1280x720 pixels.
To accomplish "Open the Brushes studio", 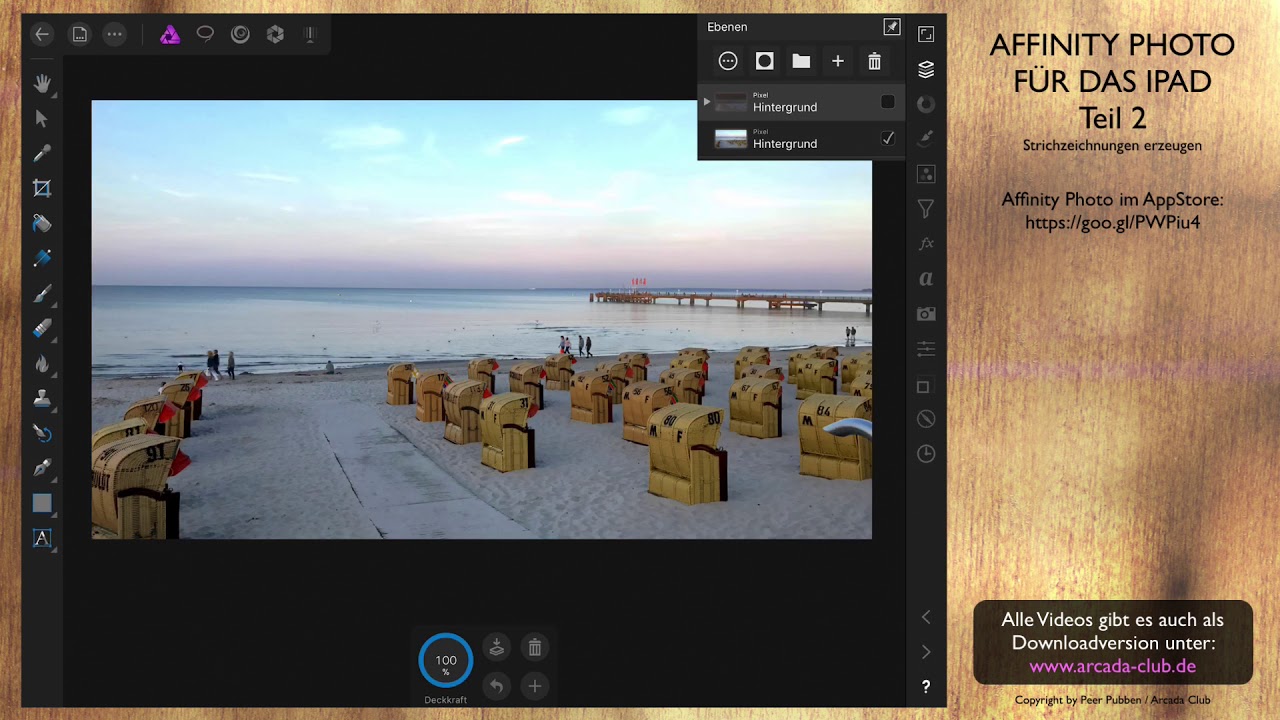I will coord(926,138).
